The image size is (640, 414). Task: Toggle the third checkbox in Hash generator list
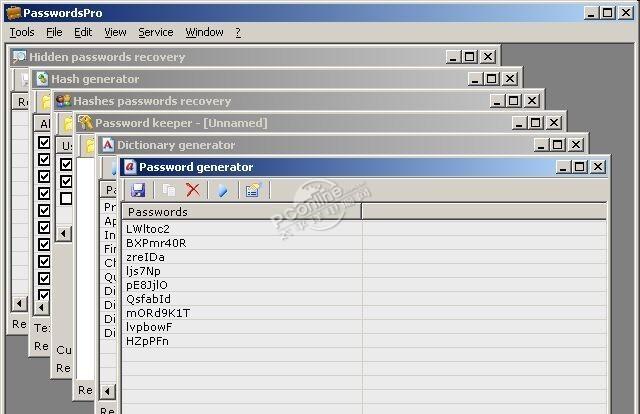tap(44, 176)
